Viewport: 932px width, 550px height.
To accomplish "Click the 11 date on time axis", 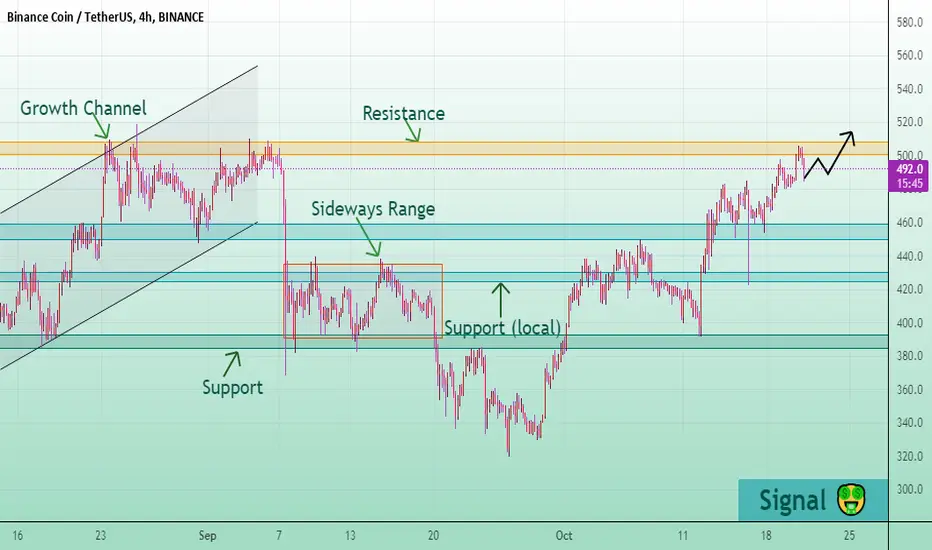I will (683, 536).
